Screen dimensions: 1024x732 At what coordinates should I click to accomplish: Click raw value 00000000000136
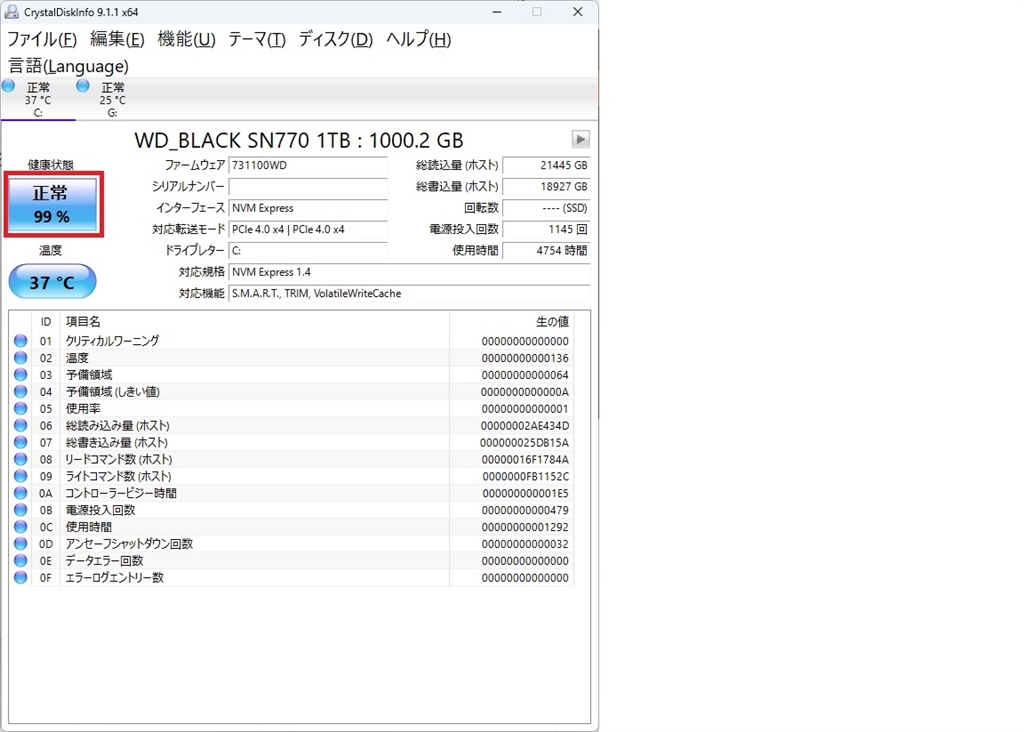(x=525, y=358)
